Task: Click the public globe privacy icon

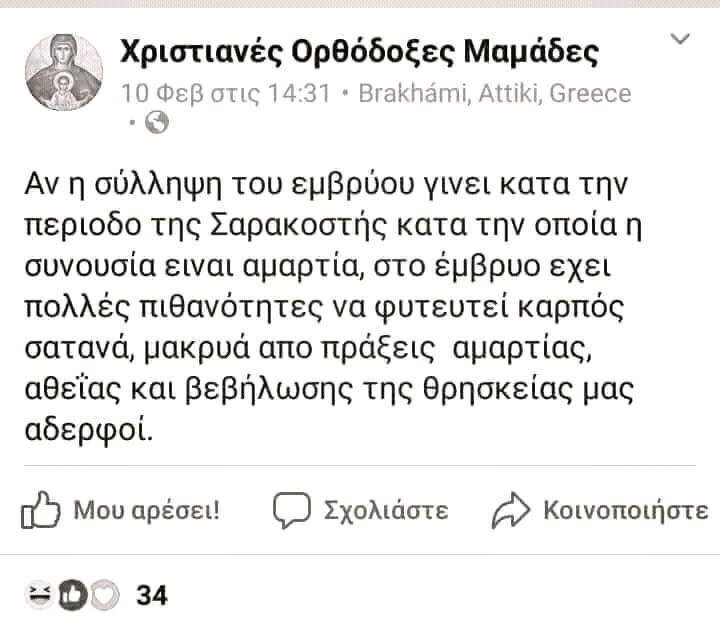Action: pyautogui.click(x=157, y=123)
